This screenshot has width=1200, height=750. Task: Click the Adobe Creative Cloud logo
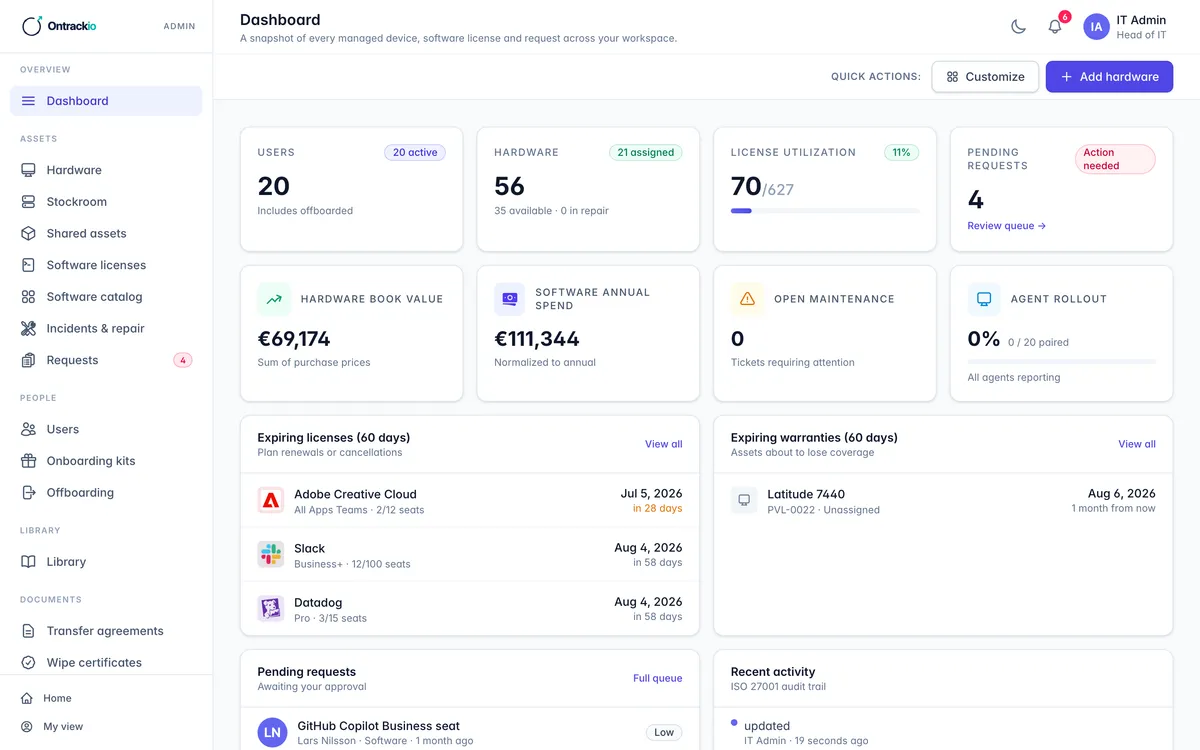(271, 500)
